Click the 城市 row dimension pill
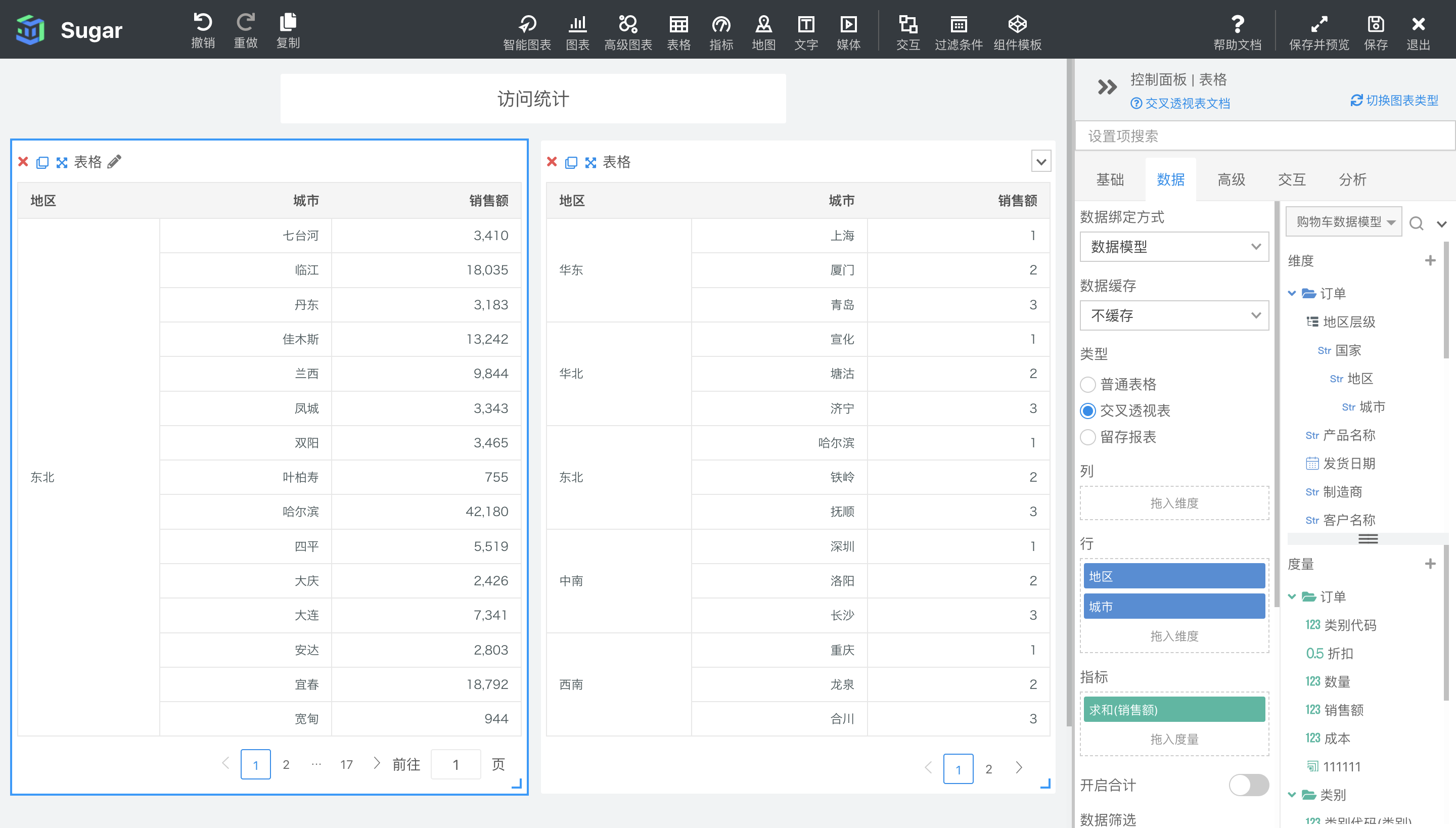The height and width of the screenshot is (828, 1456). pyautogui.click(x=1174, y=606)
